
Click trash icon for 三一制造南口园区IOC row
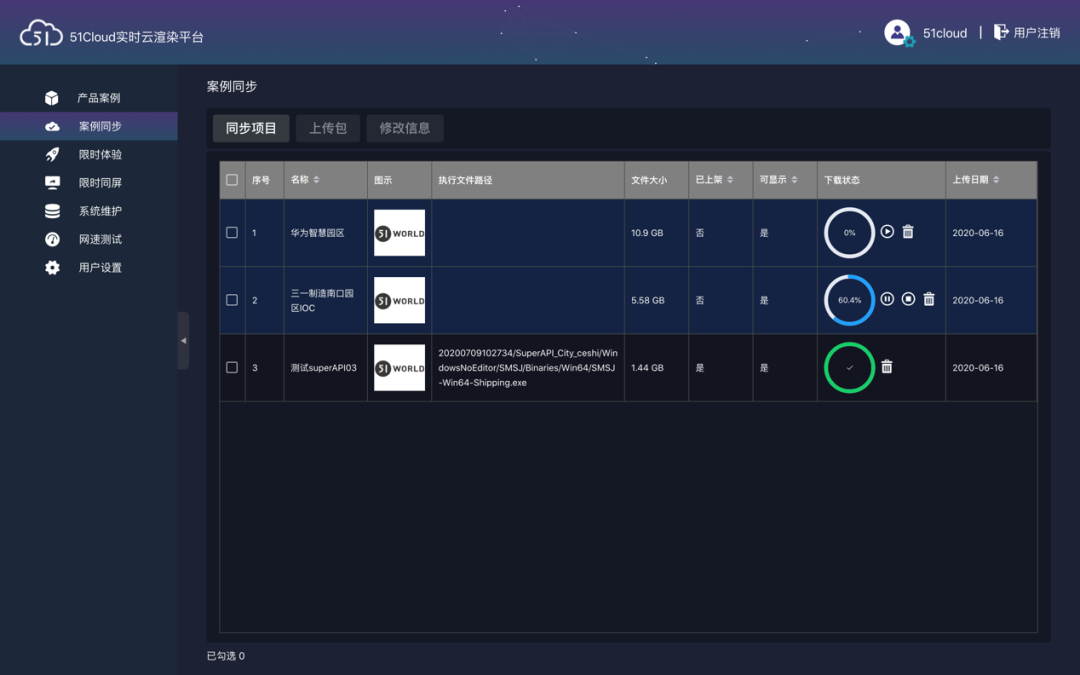pyautogui.click(x=929, y=299)
